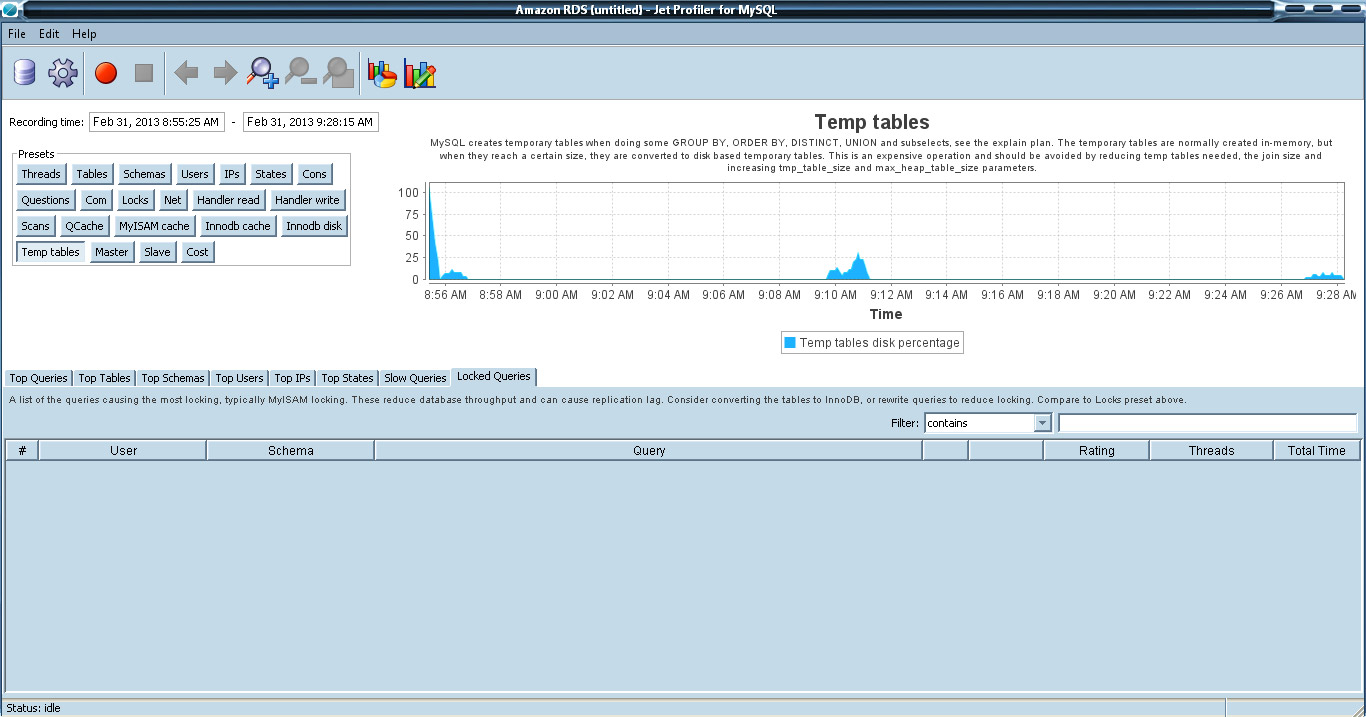Select the Slave preset
Screen dimensions: 1366x717
[157, 252]
